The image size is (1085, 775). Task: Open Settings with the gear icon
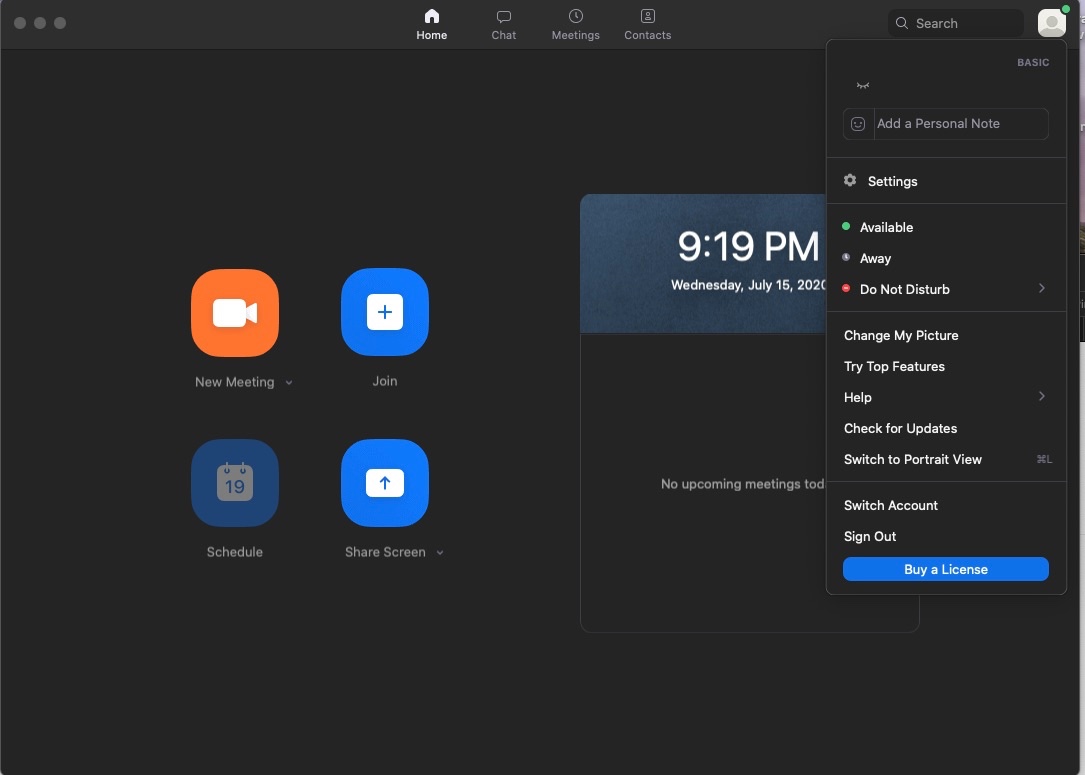pos(851,181)
